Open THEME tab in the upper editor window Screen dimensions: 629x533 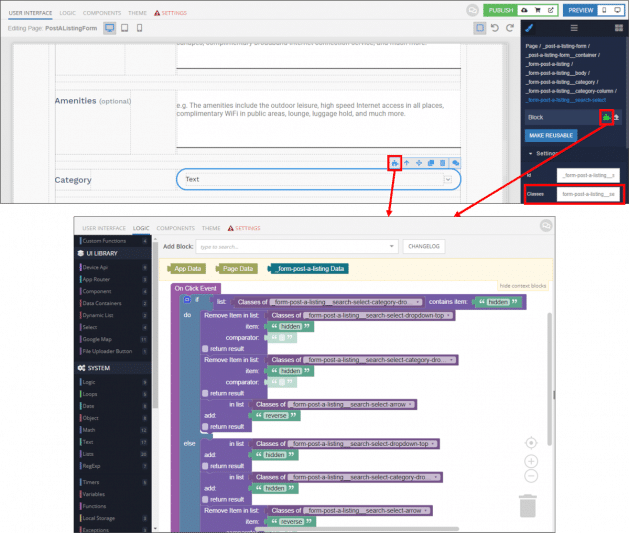click(137, 13)
